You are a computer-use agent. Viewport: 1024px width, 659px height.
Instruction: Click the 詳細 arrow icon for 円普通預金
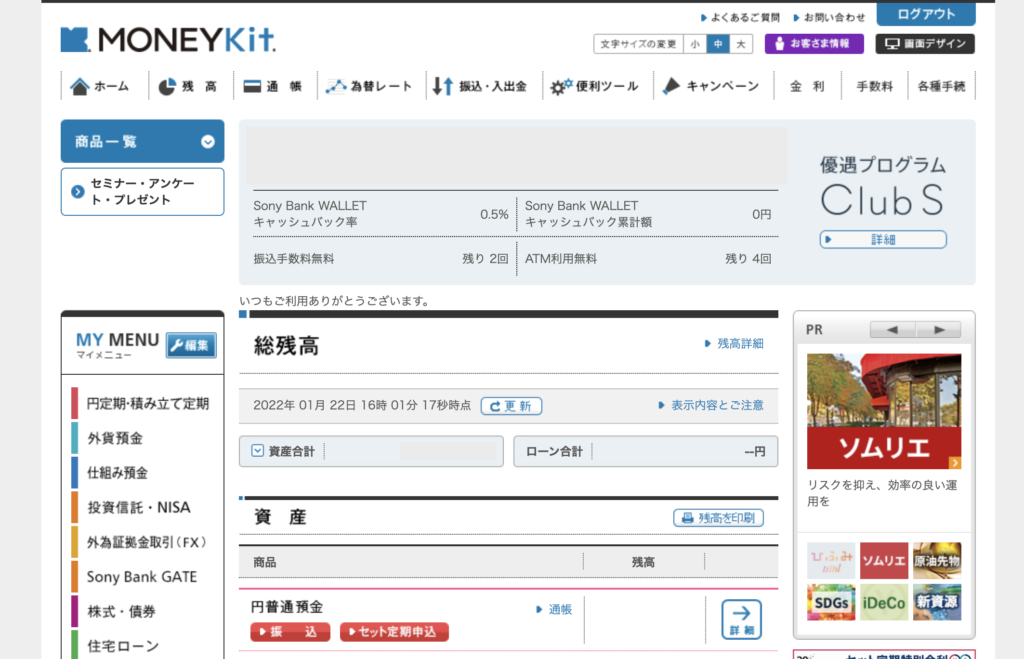(x=741, y=619)
